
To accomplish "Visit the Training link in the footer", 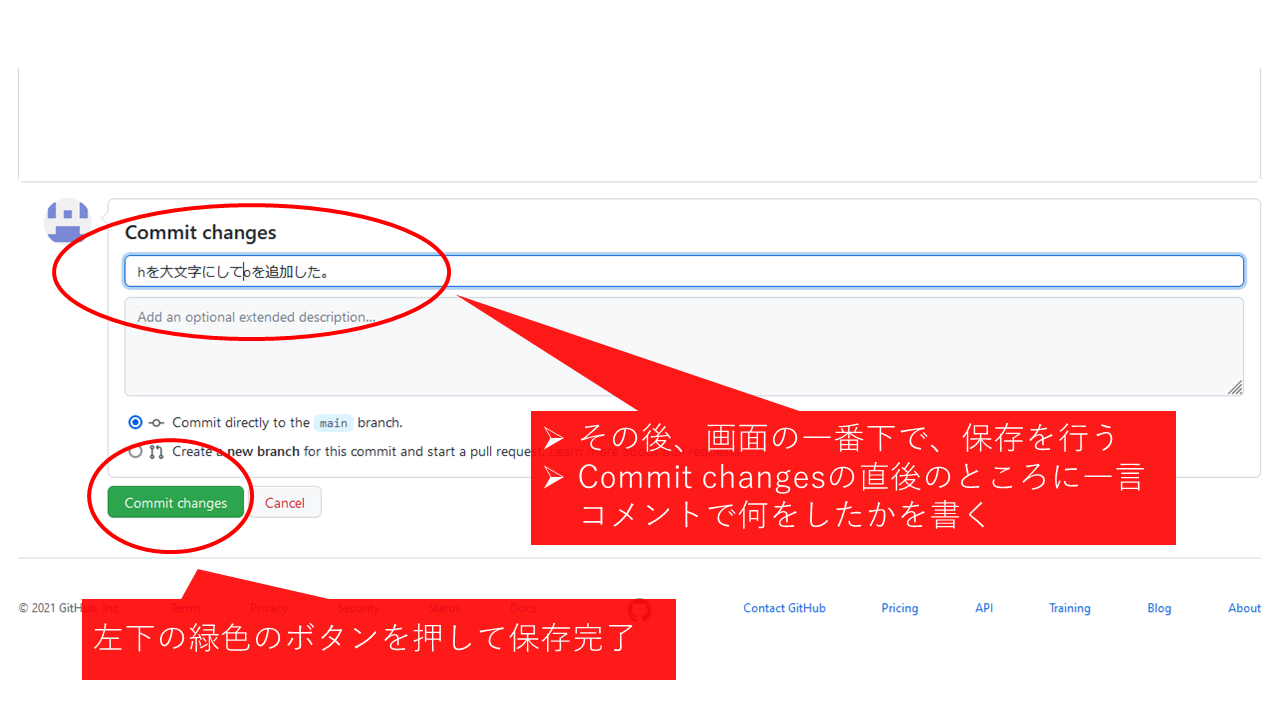I will 1069,608.
